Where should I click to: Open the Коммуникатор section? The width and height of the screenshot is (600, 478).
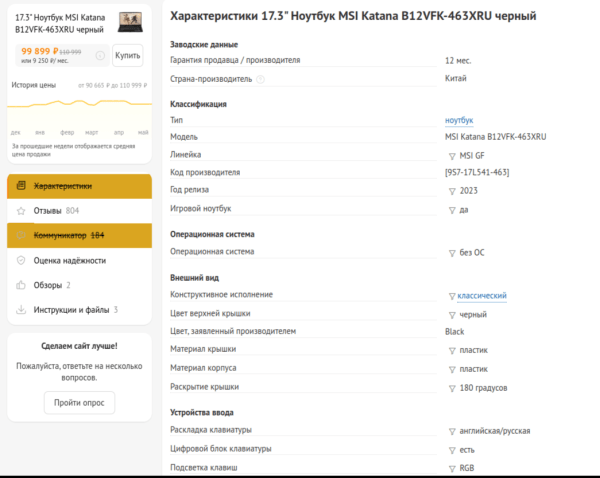point(80,235)
